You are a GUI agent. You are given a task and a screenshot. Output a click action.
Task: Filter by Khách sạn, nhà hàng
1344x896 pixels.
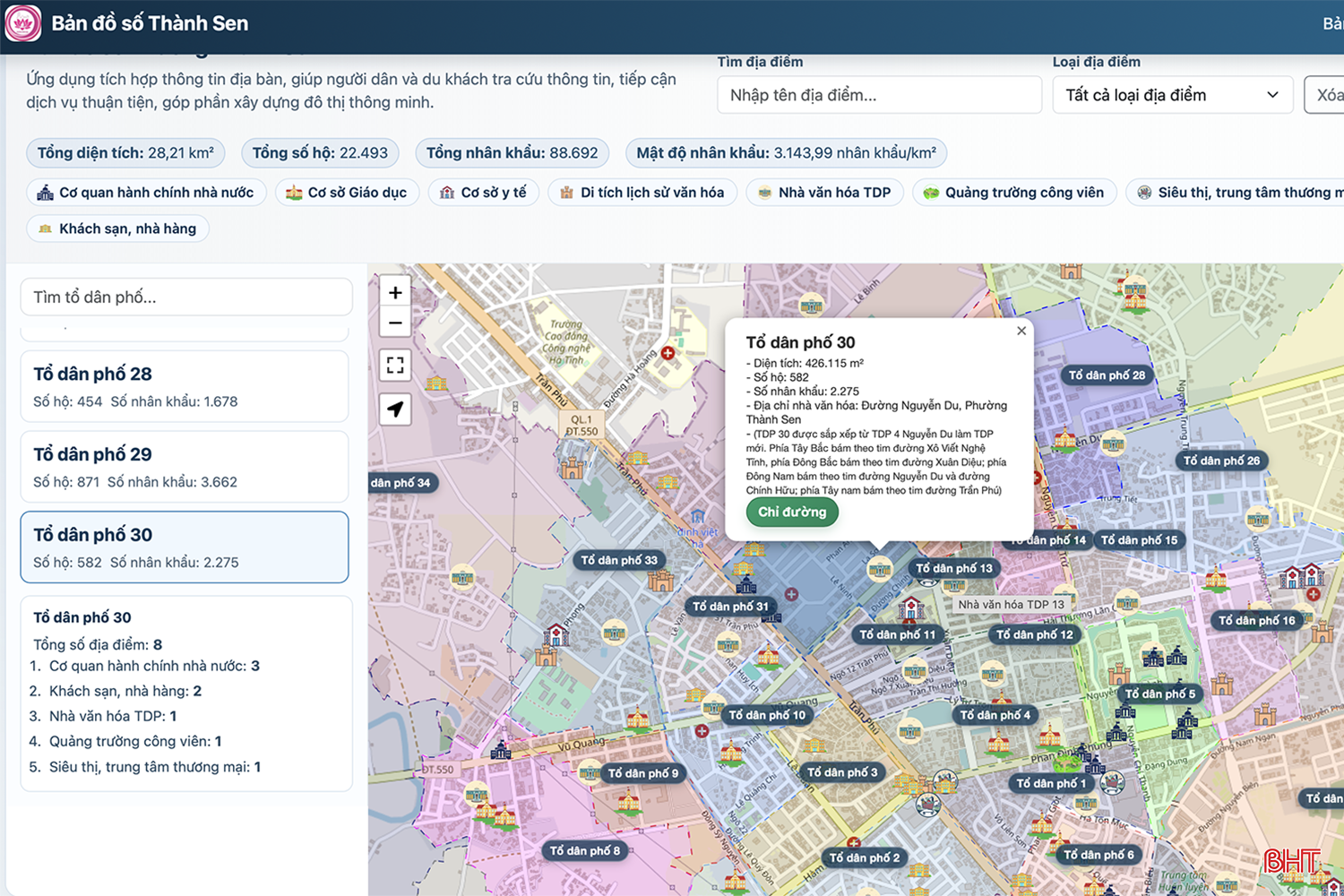[118, 229]
